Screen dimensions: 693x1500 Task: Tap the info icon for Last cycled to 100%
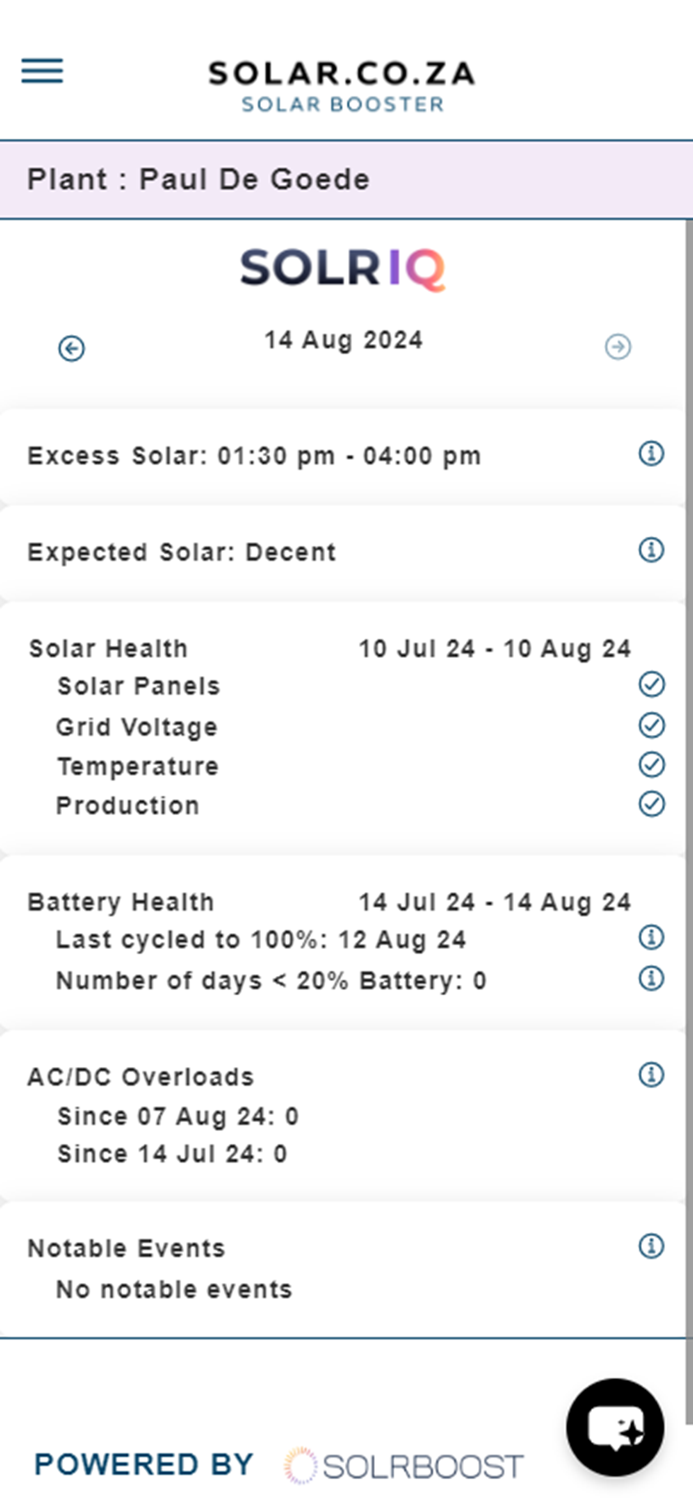(x=651, y=938)
